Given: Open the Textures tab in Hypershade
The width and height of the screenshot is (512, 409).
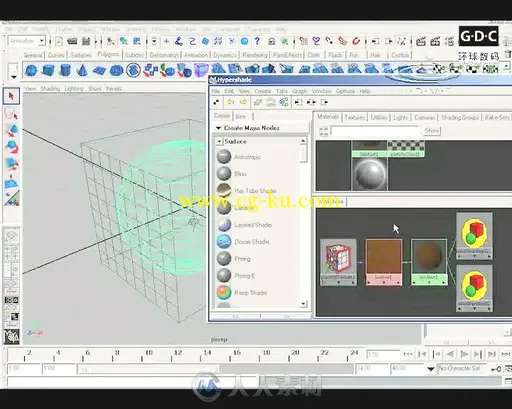Looking at the screenshot, I should 355,117.
